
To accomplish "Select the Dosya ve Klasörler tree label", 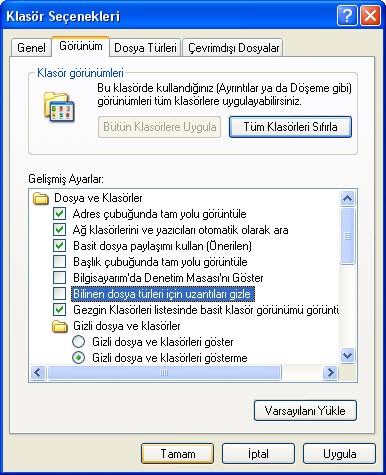I will click(98, 198).
